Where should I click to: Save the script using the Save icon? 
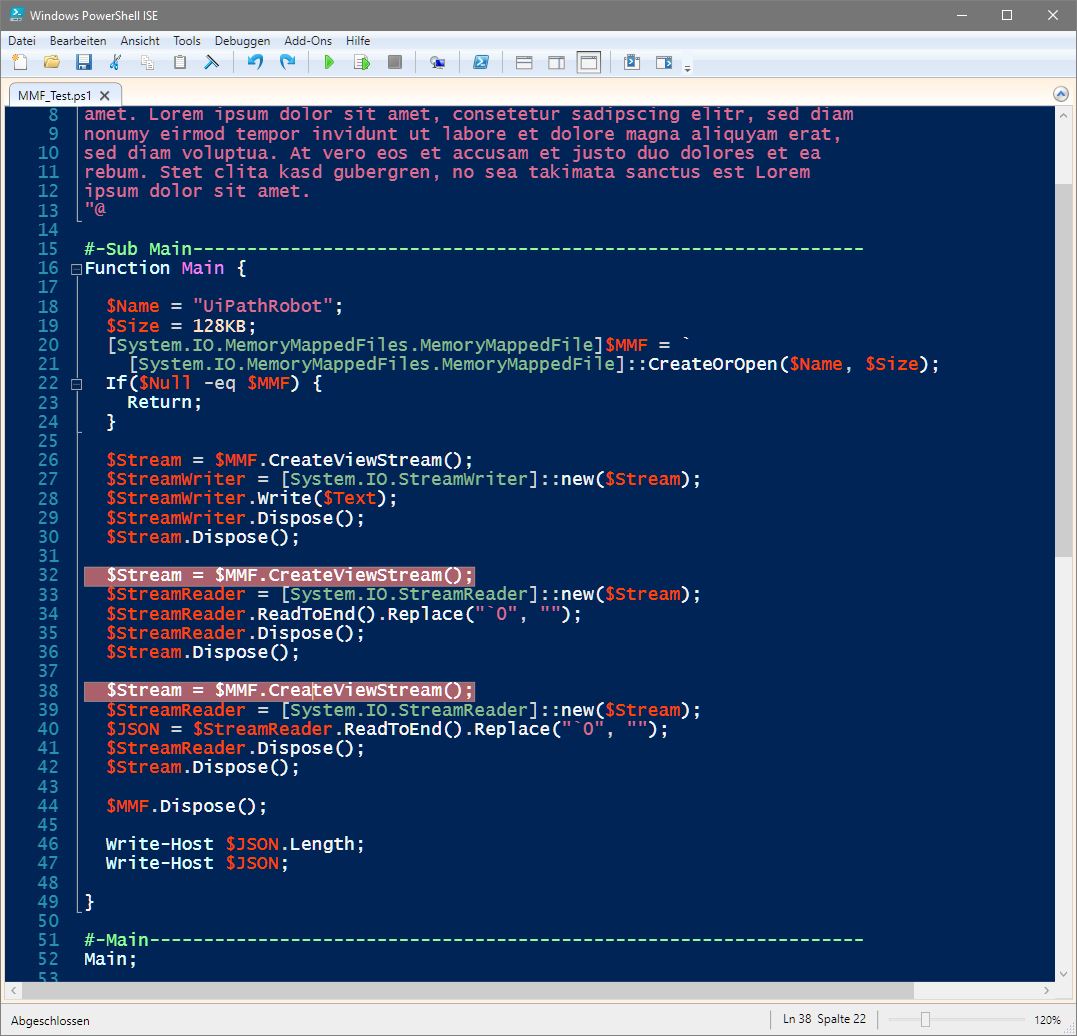pos(84,61)
